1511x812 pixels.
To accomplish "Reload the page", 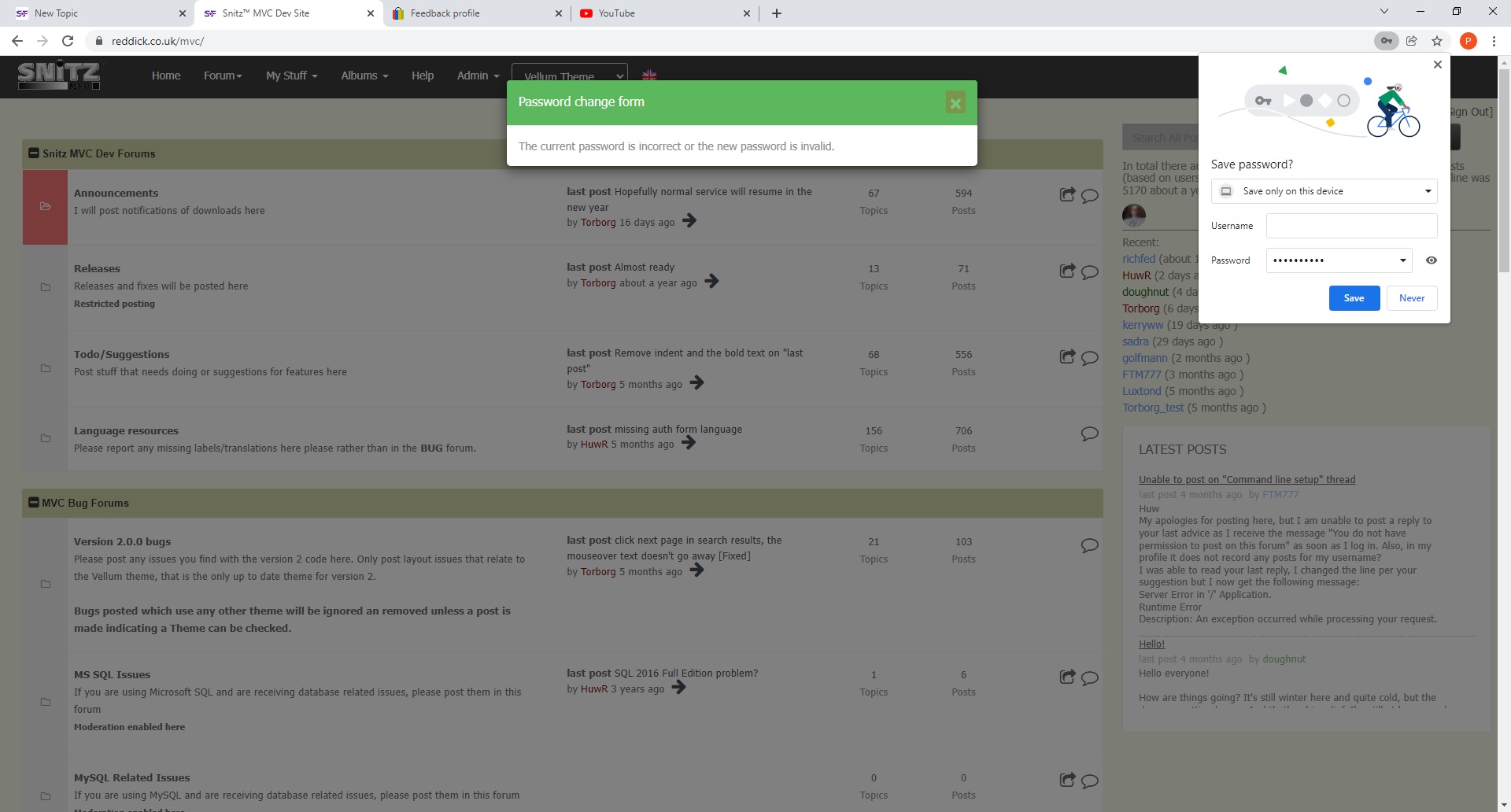I will [x=68, y=41].
